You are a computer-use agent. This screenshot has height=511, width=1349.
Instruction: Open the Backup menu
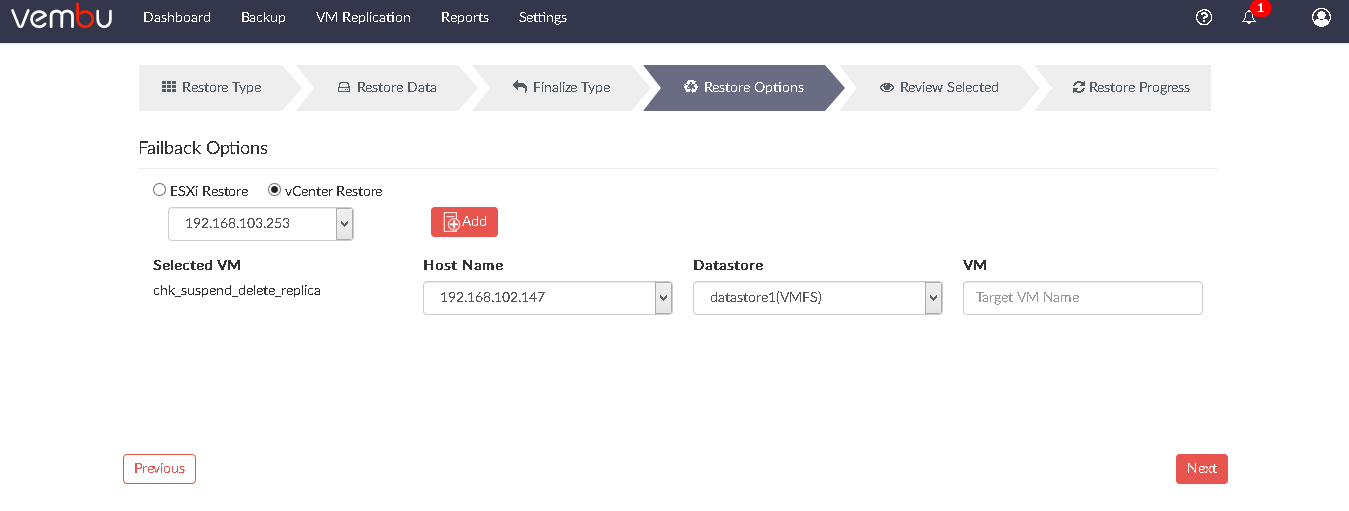coord(263,17)
